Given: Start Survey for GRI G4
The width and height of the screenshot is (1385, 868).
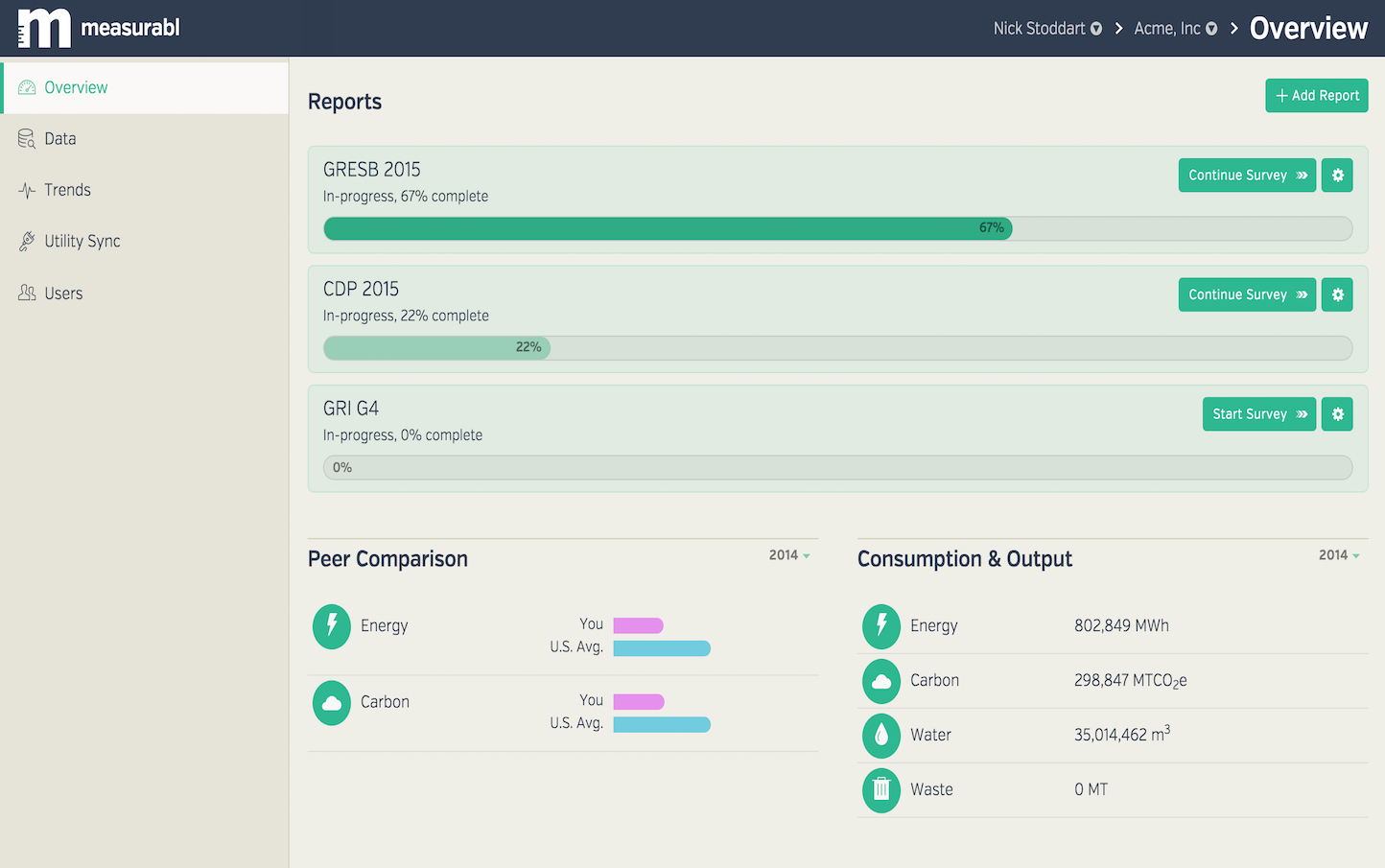Looking at the screenshot, I should [1258, 414].
